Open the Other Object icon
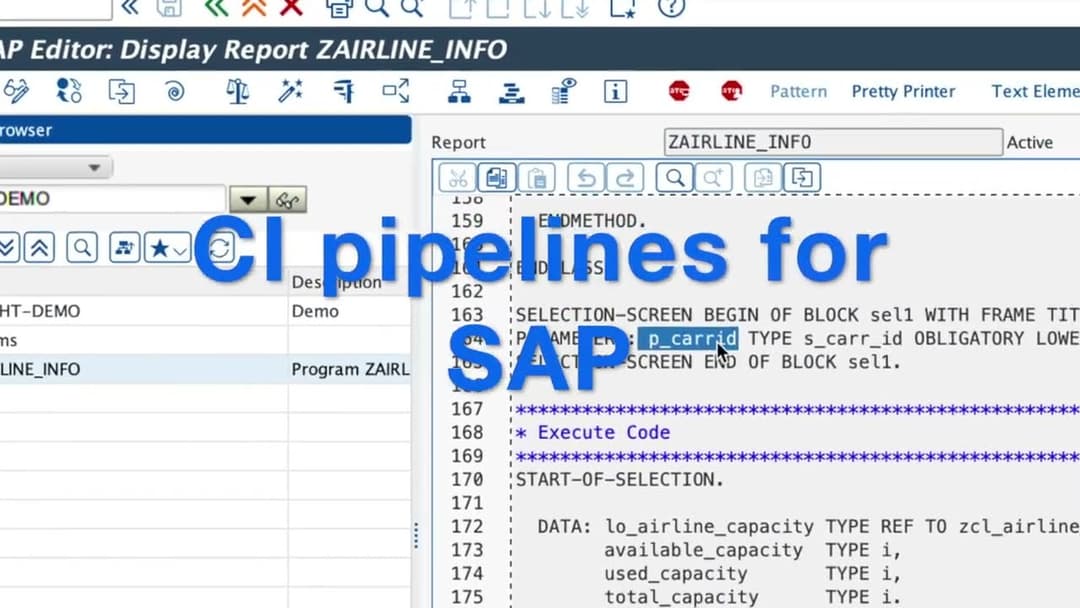The image size is (1080, 608). point(122,91)
